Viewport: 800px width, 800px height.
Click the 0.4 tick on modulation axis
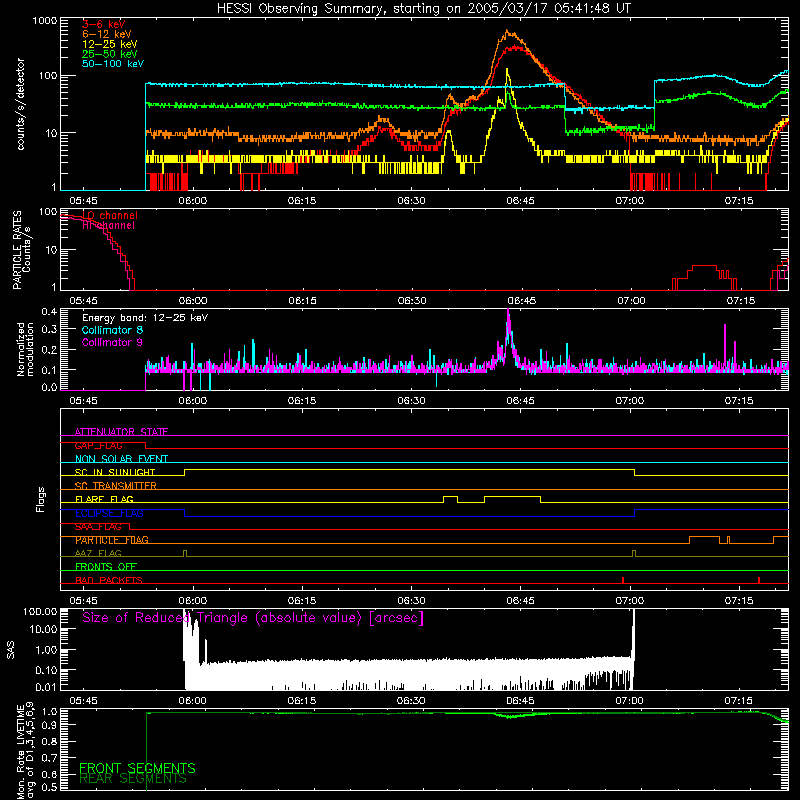tap(49, 312)
